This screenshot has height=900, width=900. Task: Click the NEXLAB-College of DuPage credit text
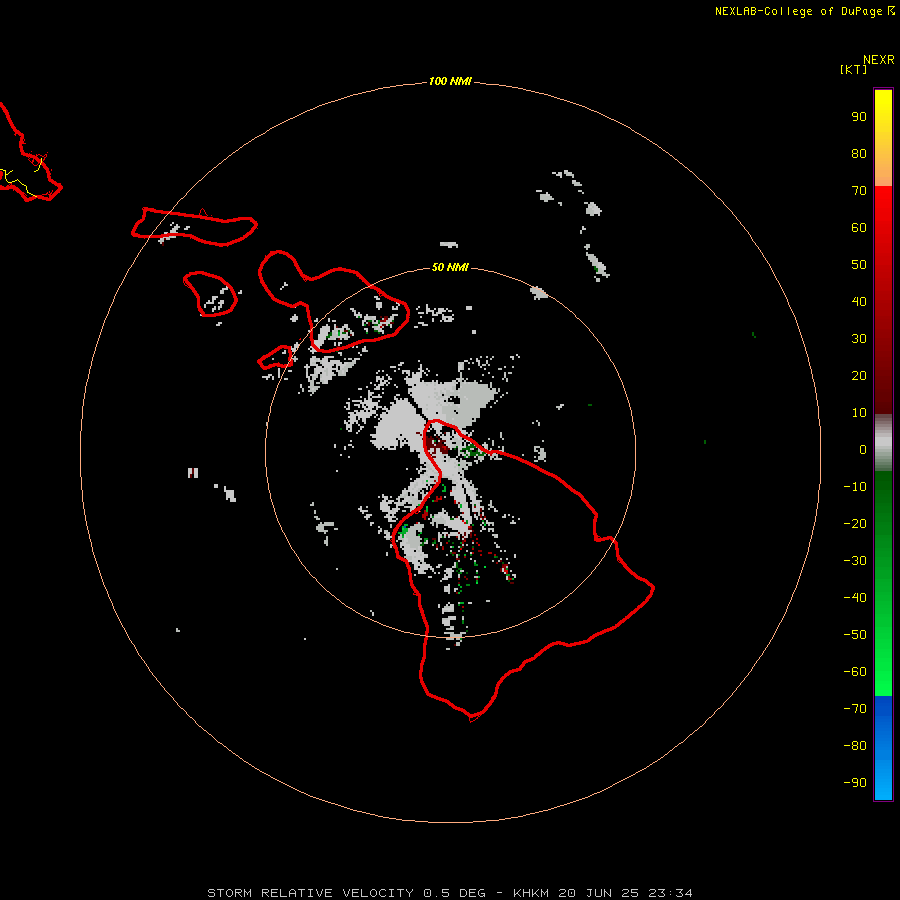tap(798, 11)
